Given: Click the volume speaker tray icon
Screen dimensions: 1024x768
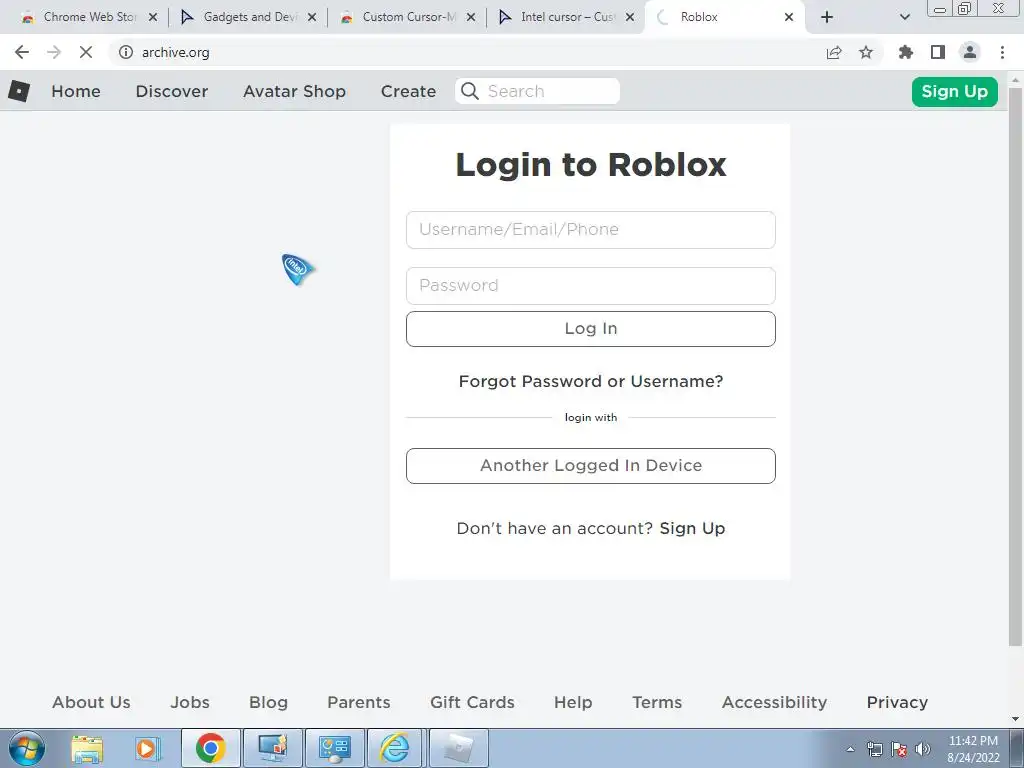Looking at the screenshot, I should coord(923,749).
